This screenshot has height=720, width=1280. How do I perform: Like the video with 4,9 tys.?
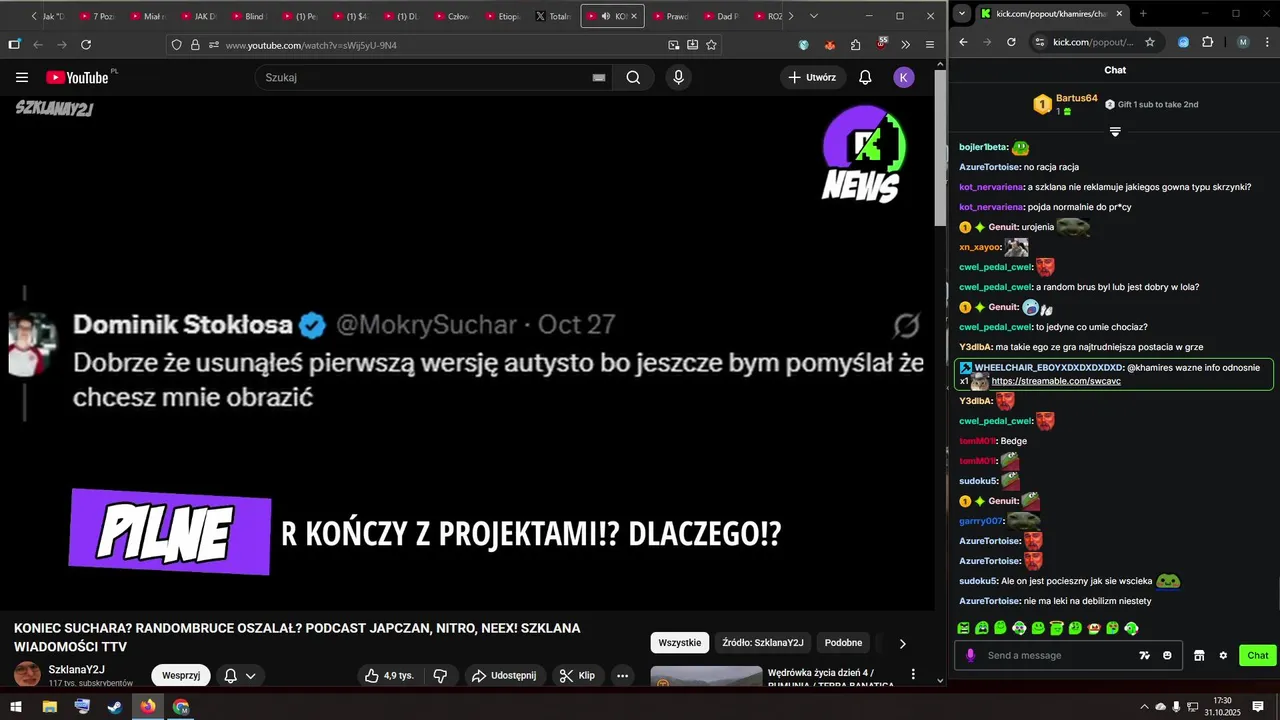coord(390,676)
